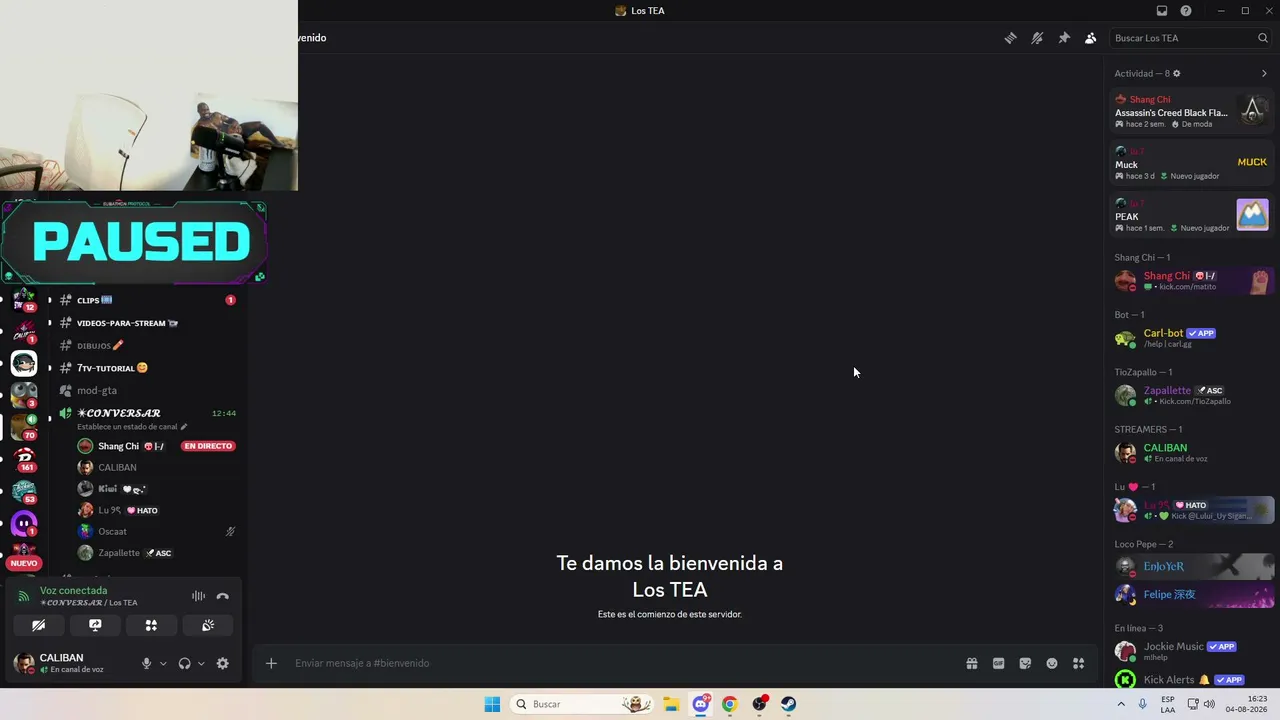Open Zapallette in the member list
Screen dimensions: 1280x720
tap(1191, 395)
